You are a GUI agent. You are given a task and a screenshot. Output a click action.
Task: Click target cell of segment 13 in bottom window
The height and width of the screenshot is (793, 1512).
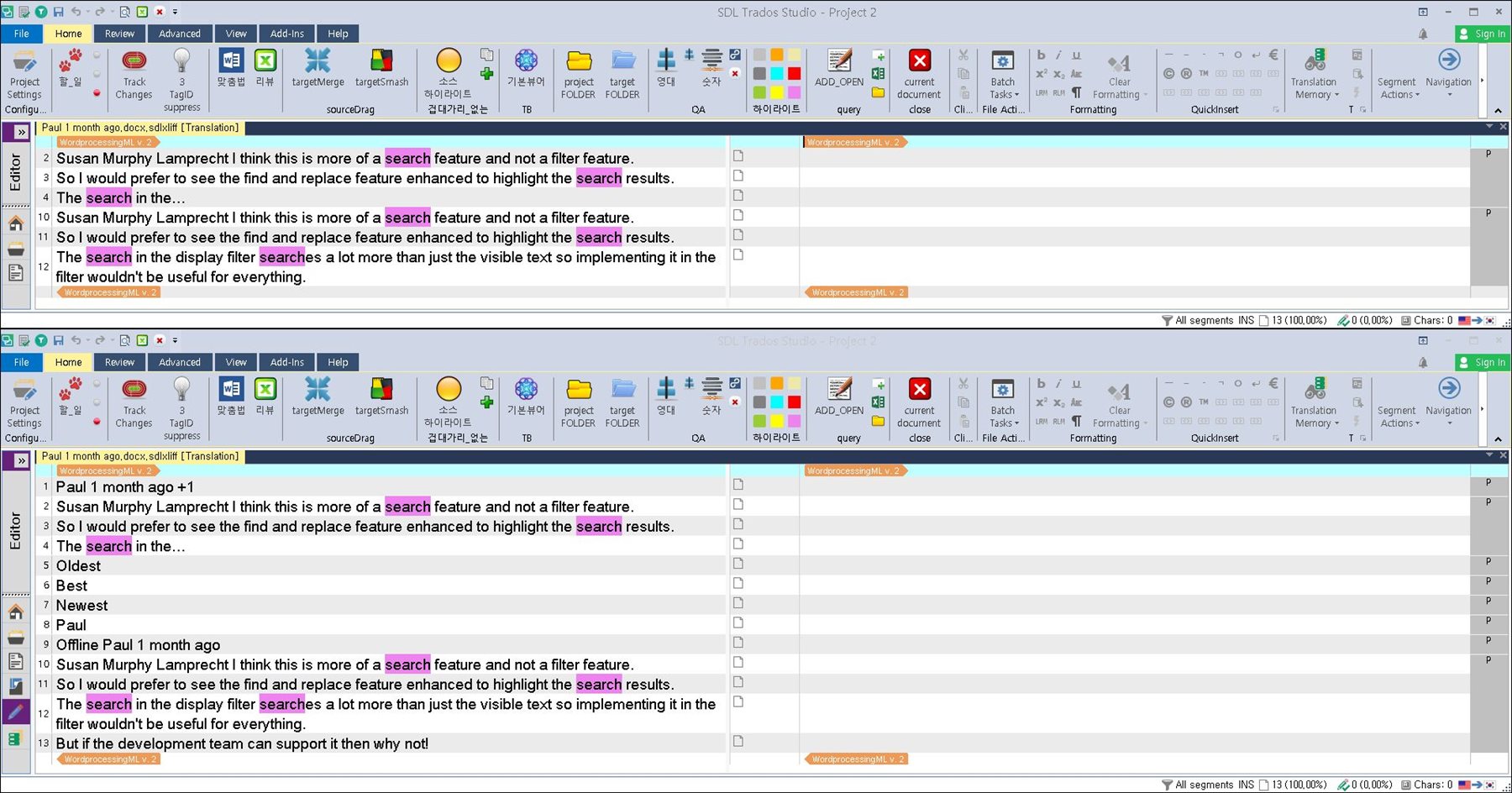1134,743
